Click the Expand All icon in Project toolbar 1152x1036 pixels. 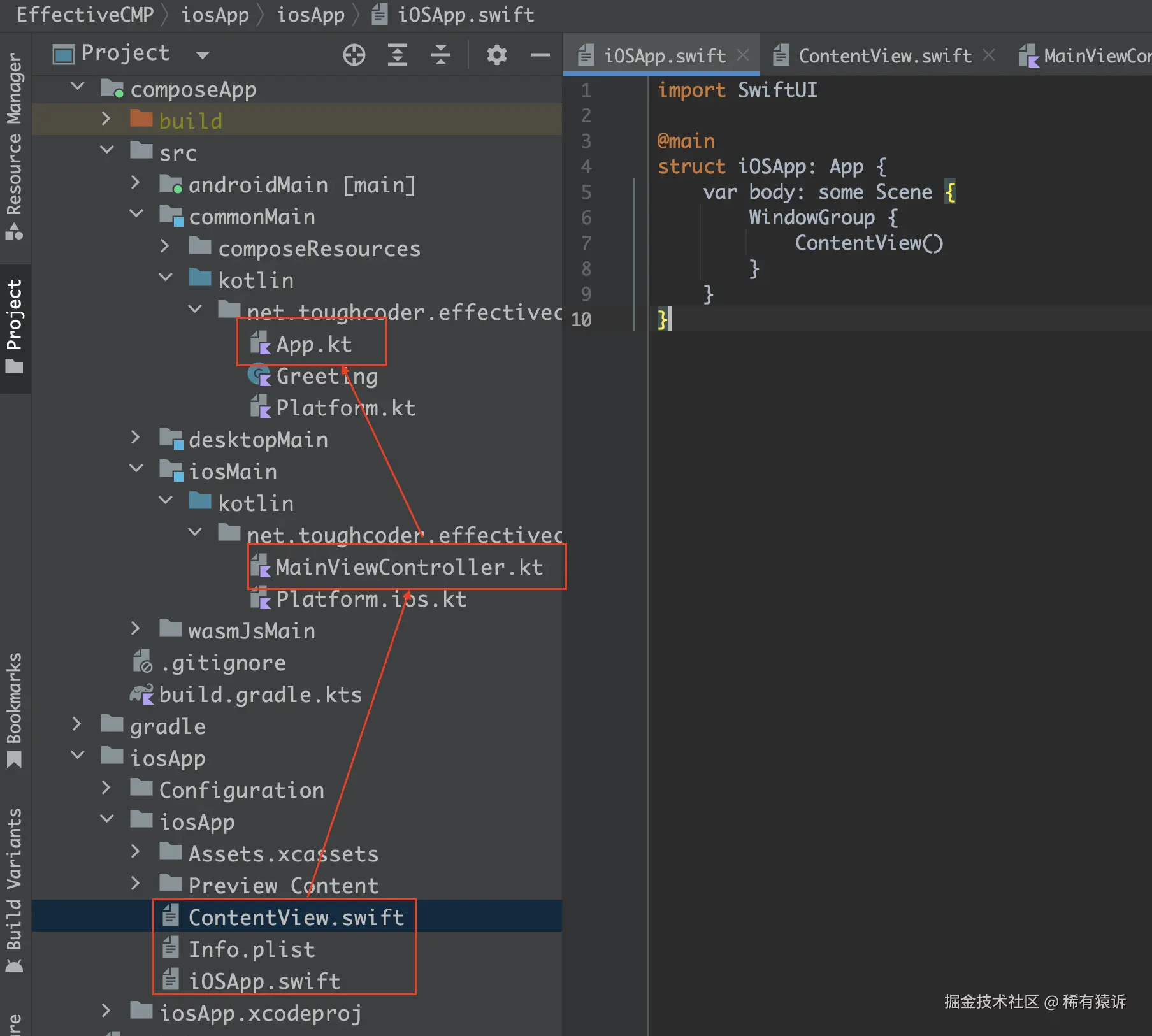397,55
